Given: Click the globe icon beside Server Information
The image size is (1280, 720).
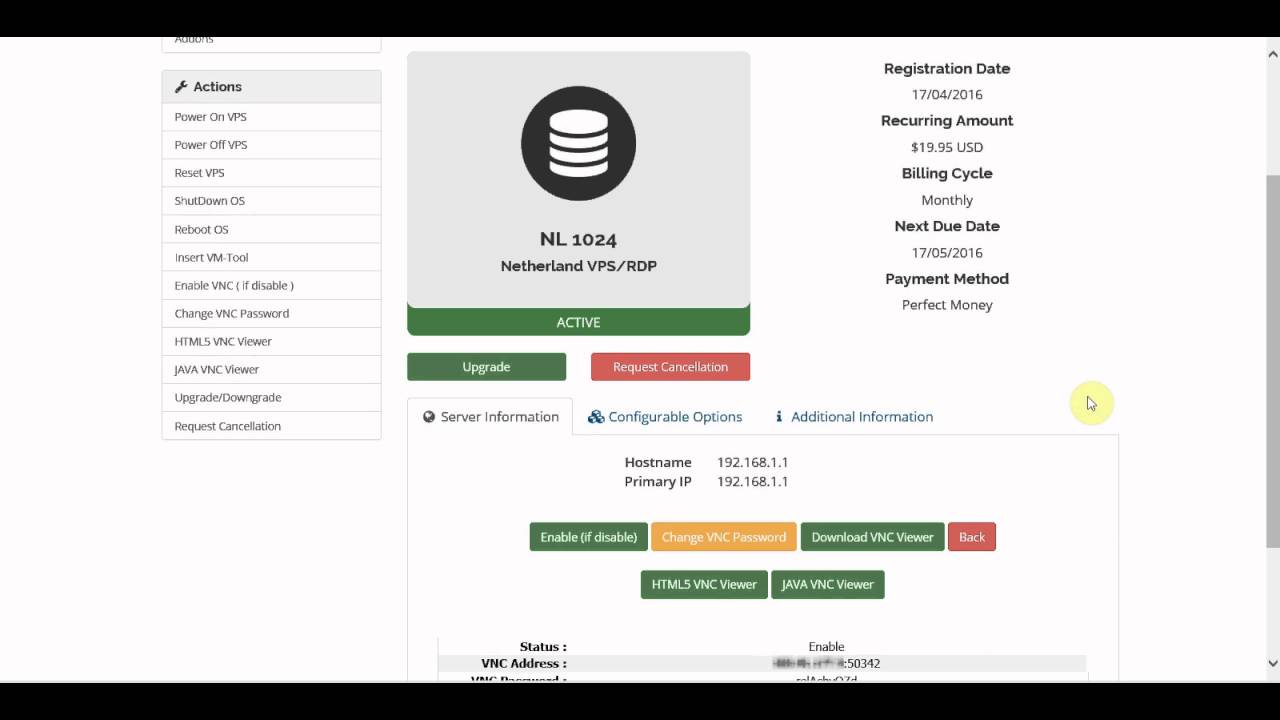Looking at the screenshot, I should [429, 417].
